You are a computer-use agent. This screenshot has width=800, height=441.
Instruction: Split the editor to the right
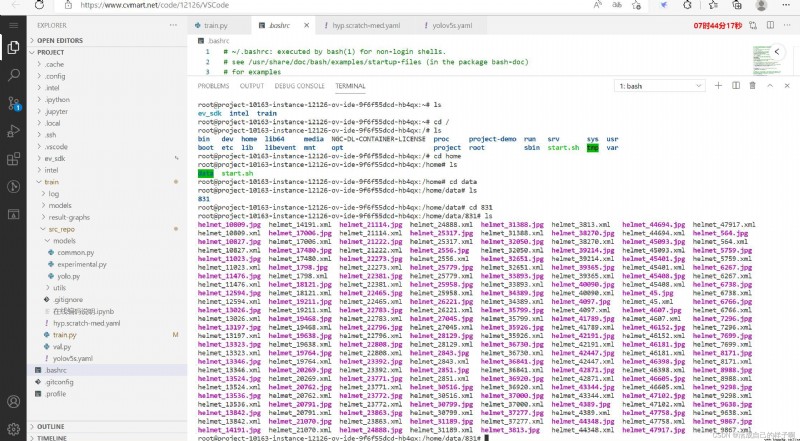tap(770, 25)
